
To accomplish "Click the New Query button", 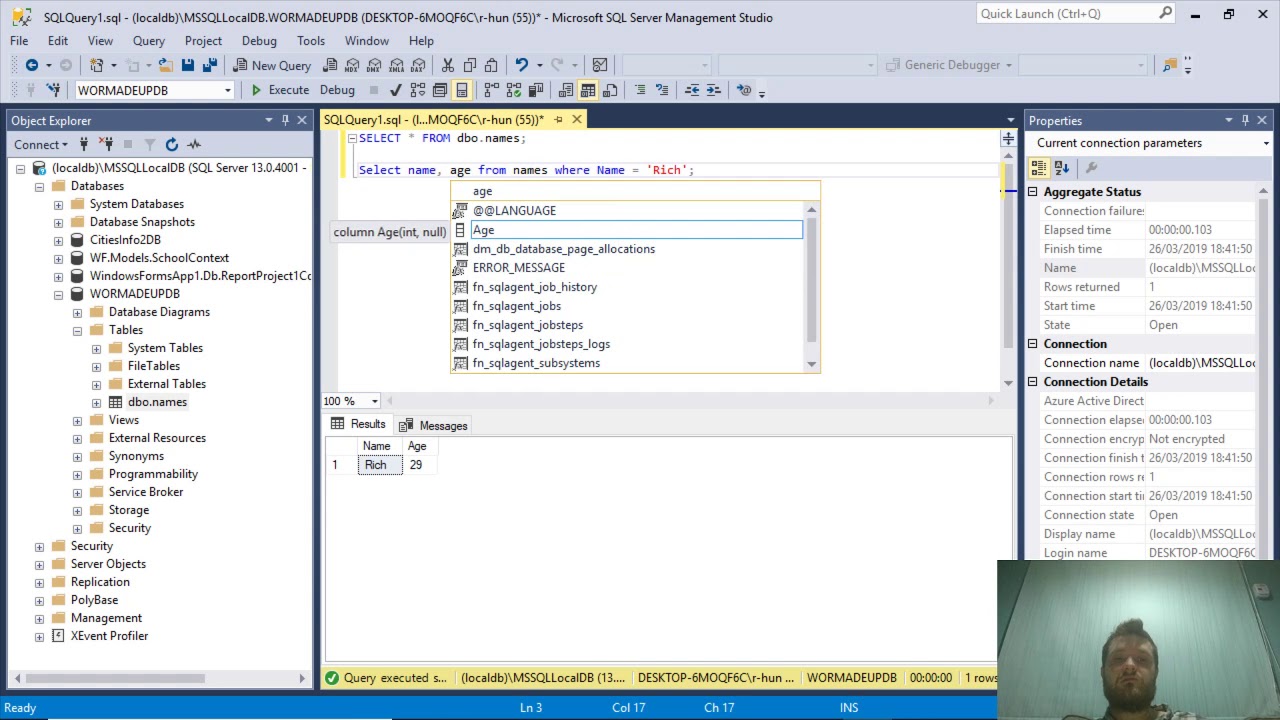I will (x=272, y=65).
